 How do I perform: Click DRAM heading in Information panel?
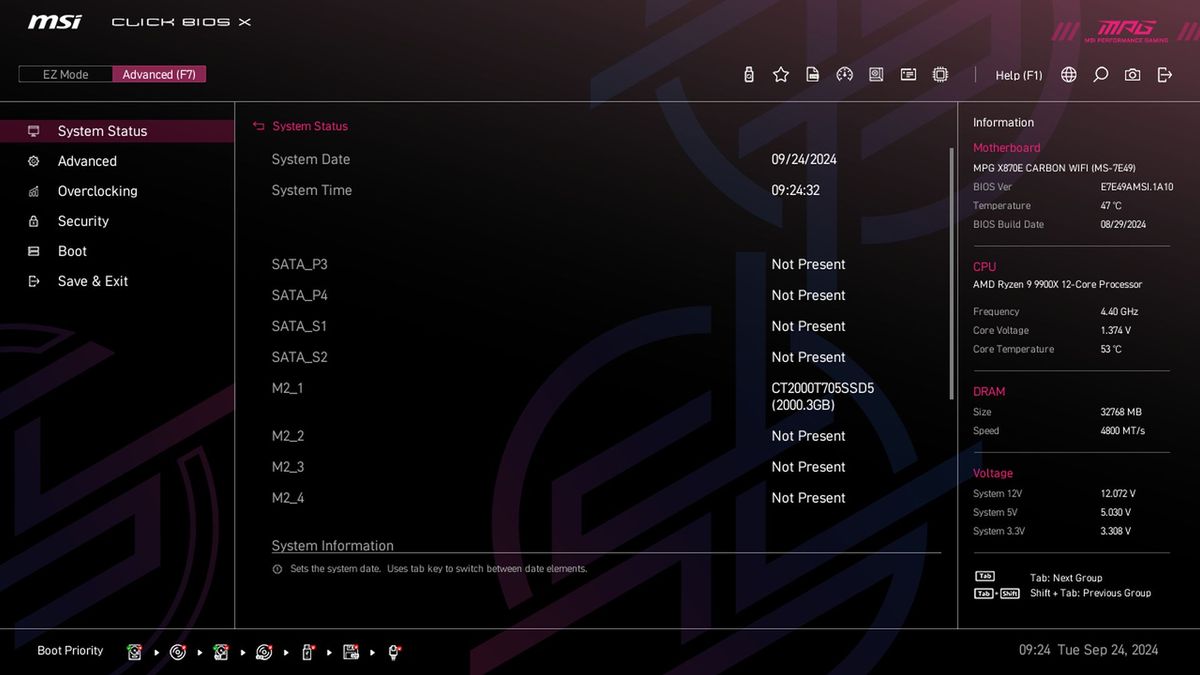pos(989,392)
